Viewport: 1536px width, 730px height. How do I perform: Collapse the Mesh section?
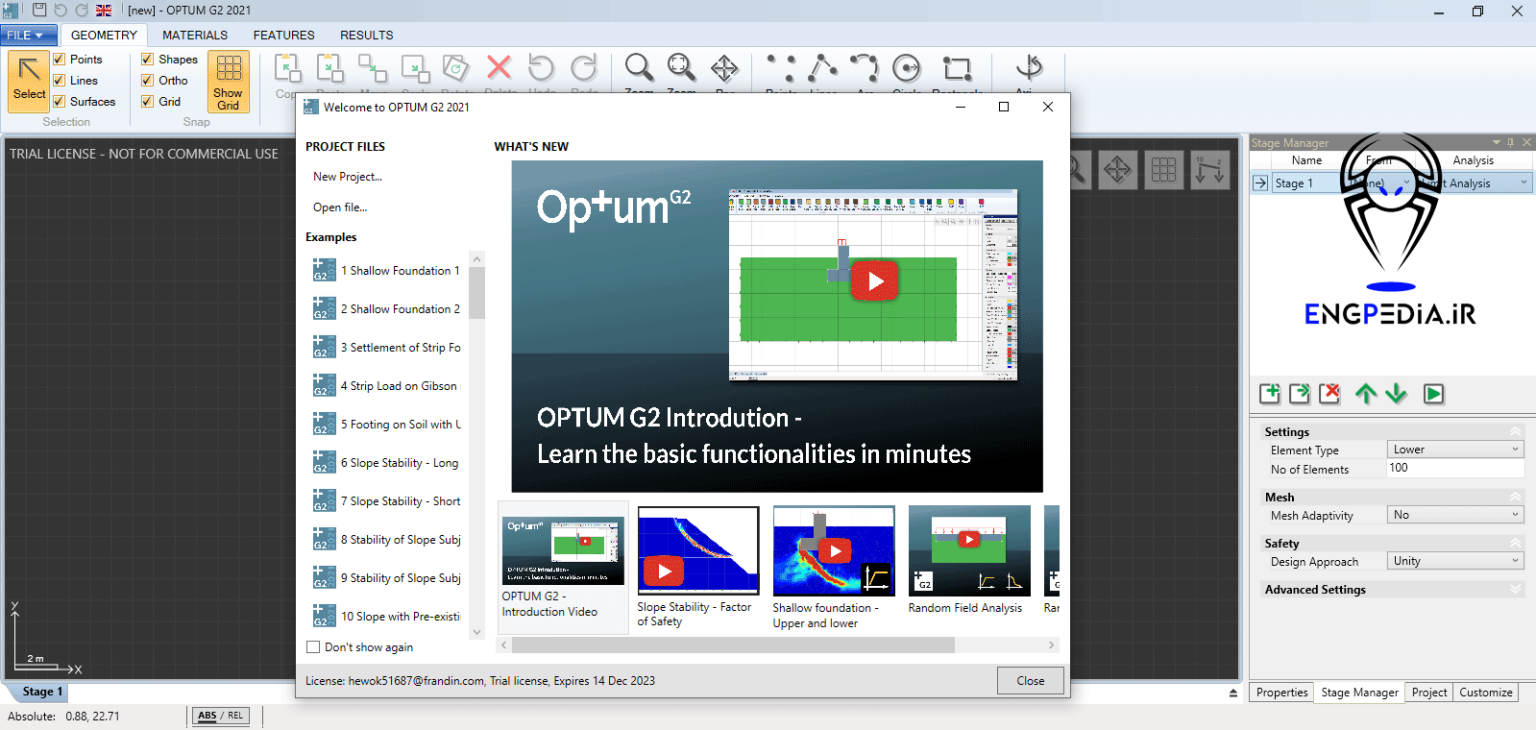tap(1516, 497)
